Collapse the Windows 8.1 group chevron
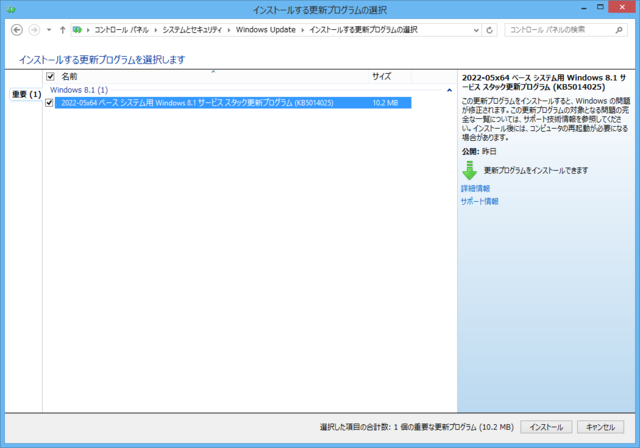Viewport: 640px width, 448px height. tap(449, 90)
